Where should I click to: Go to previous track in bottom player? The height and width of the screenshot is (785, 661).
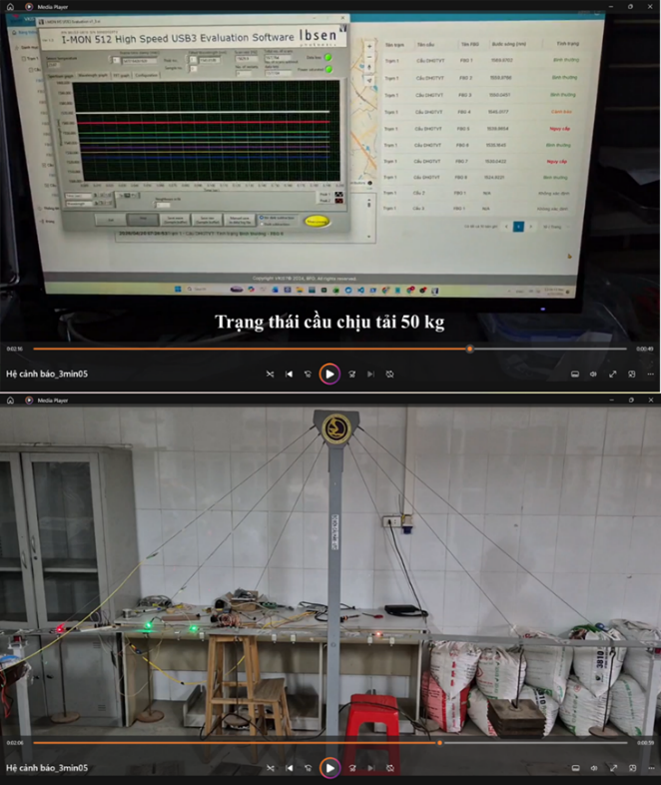[x=289, y=767]
